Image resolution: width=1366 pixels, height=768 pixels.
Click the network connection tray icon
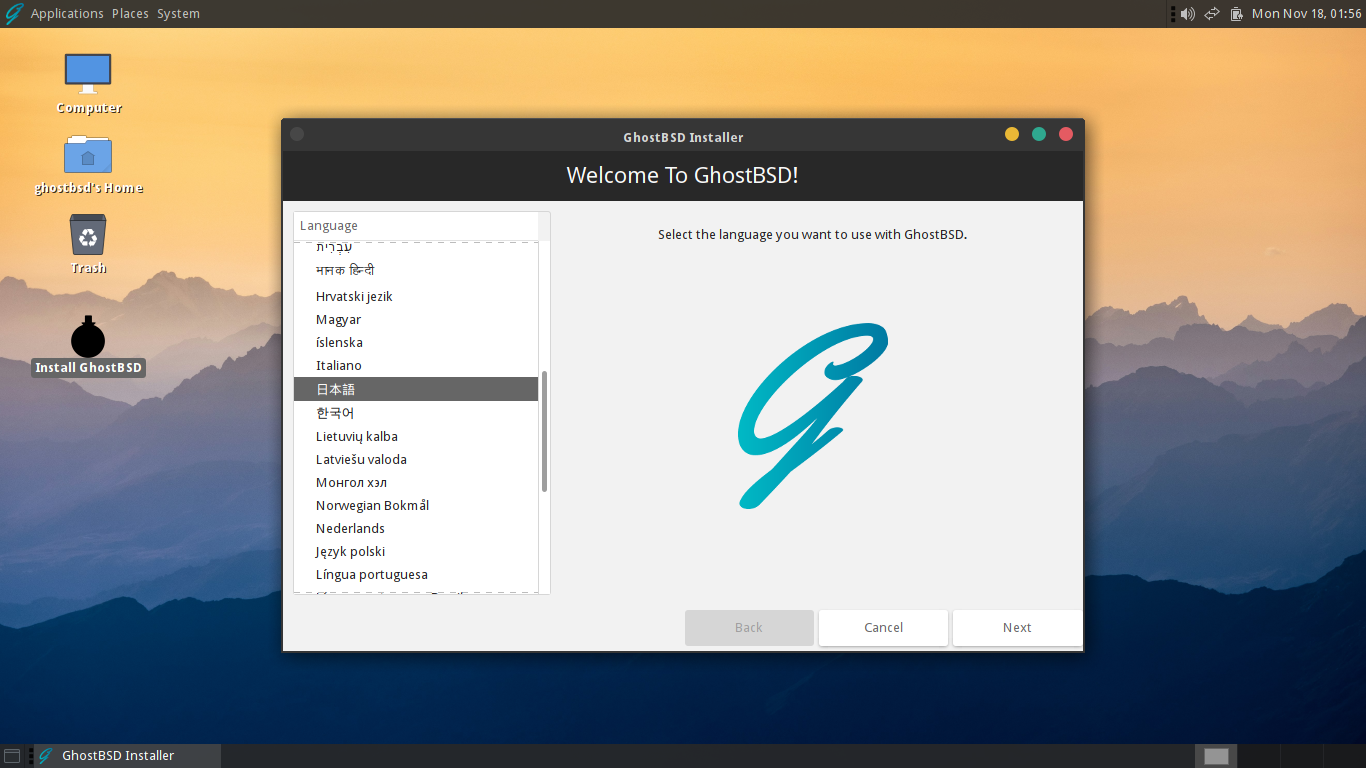(1212, 14)
